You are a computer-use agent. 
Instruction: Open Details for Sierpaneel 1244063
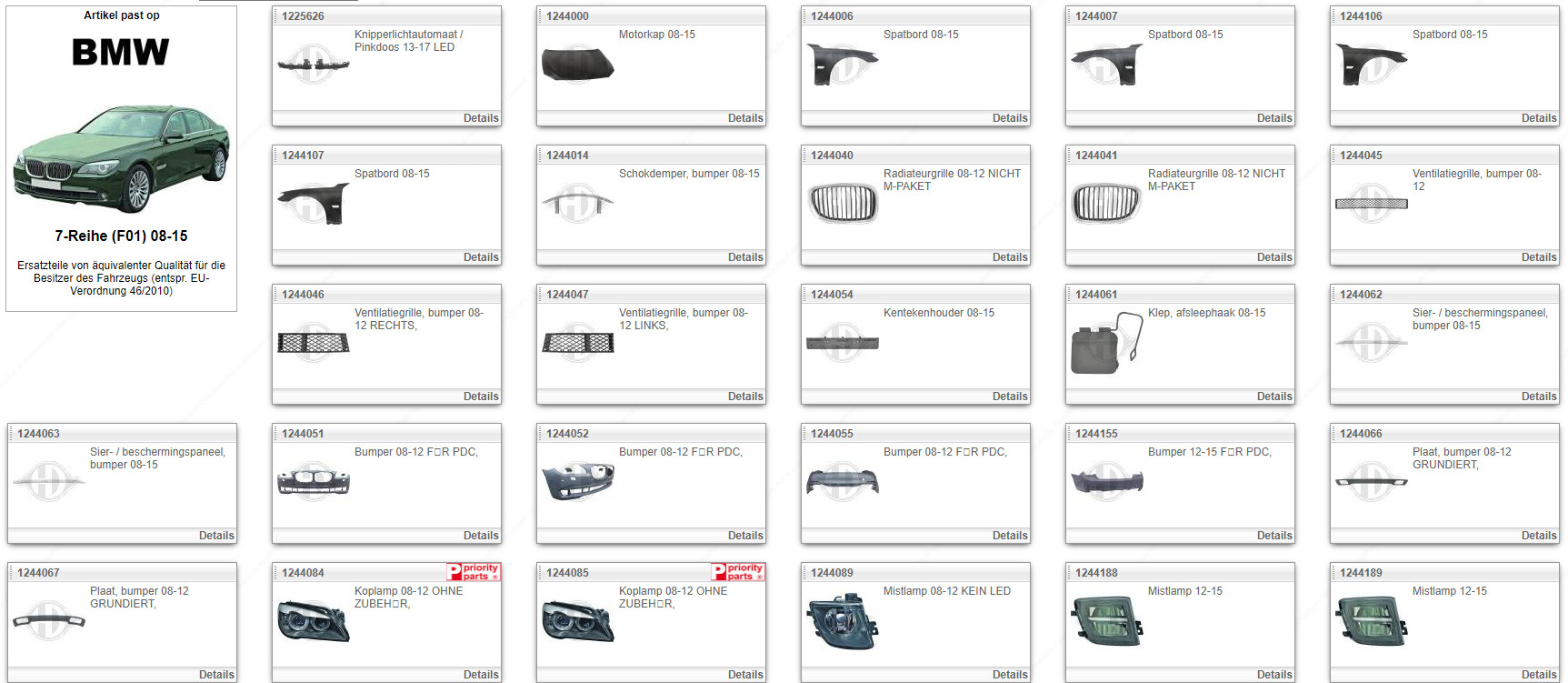[216, 536]
